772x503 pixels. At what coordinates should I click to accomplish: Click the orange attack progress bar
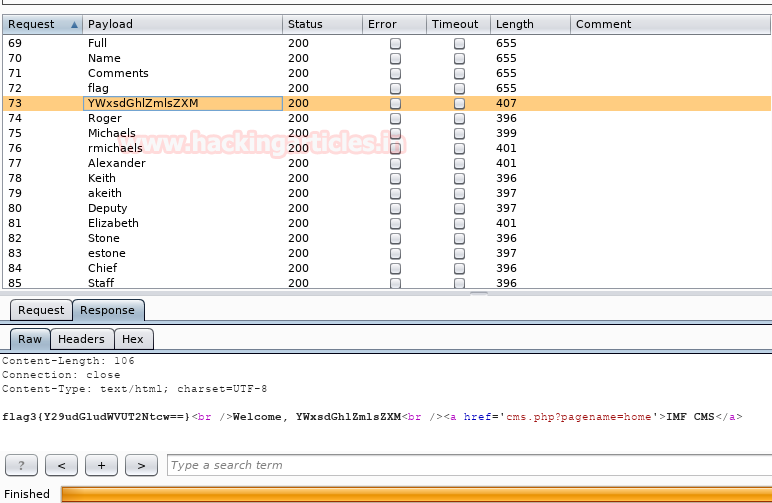pyautogui.click(x=417, y=494)
